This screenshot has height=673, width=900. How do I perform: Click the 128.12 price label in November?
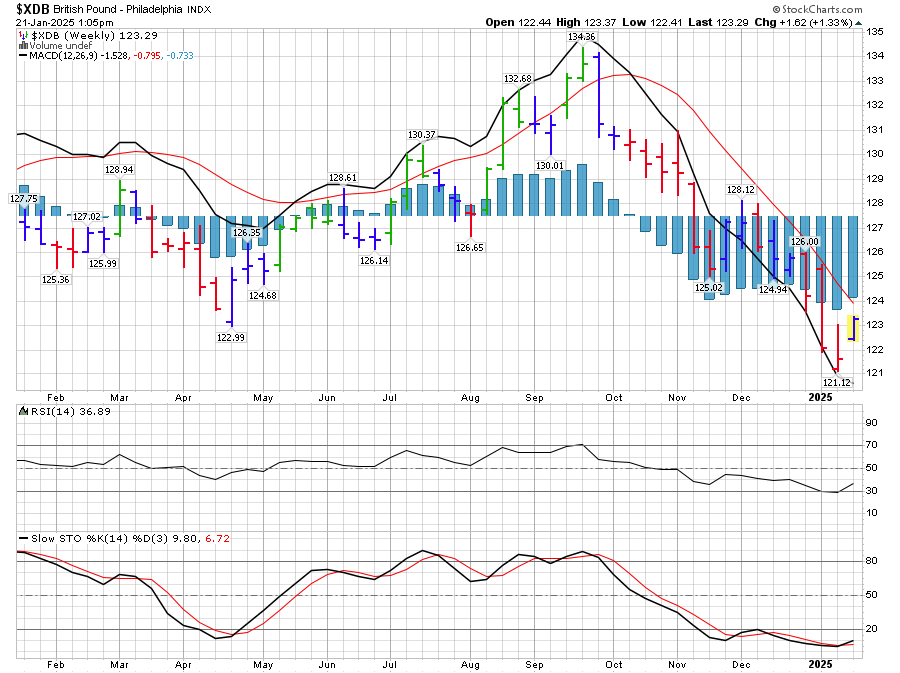click(x=740, y=189)
